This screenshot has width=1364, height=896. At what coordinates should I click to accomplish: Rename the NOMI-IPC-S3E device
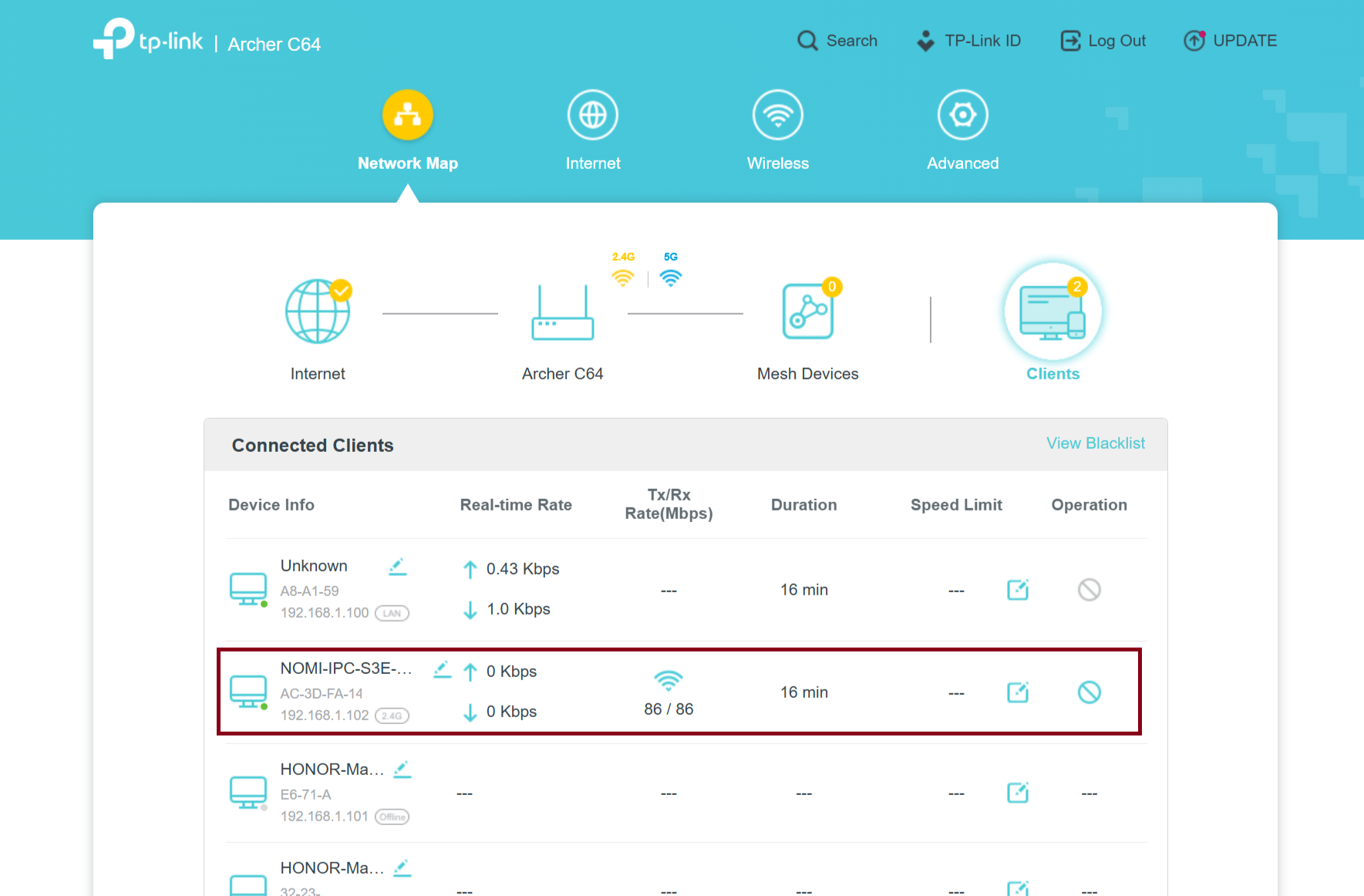point(442,669)
